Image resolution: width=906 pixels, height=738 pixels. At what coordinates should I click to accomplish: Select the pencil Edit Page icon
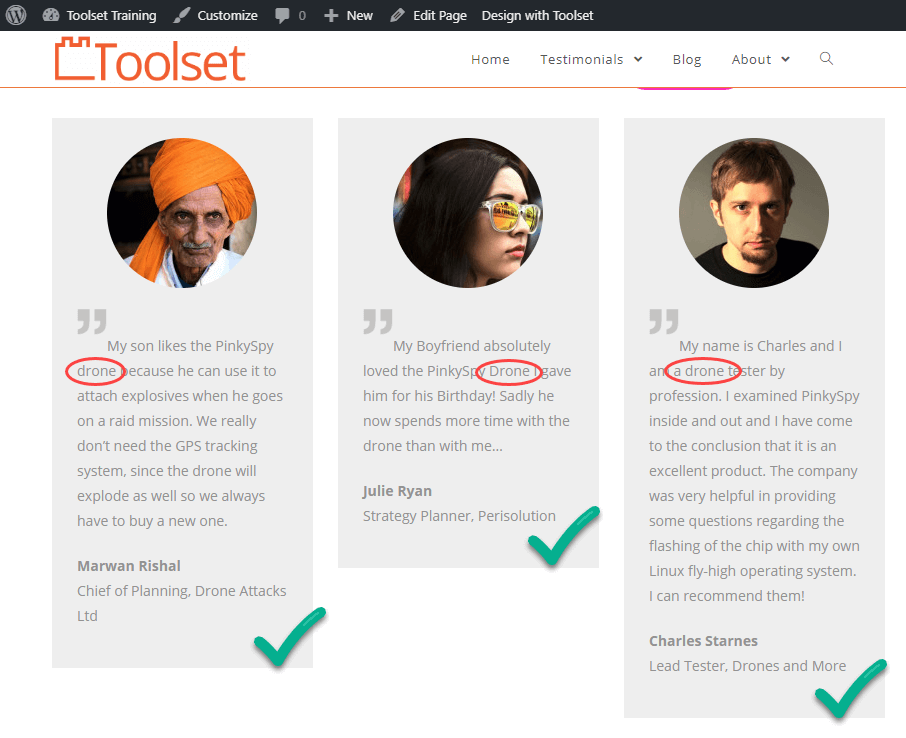[399, 15]
